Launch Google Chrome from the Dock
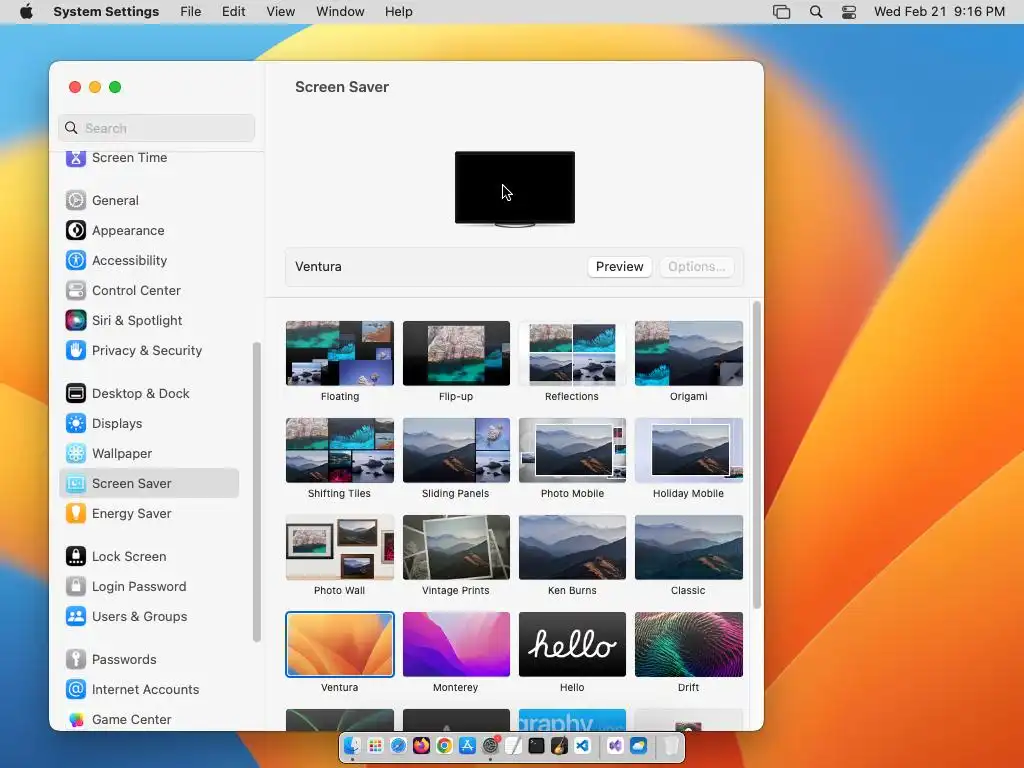Image resolution: width=1024 pixels, height=768 pixels. (x=444, y=746)
